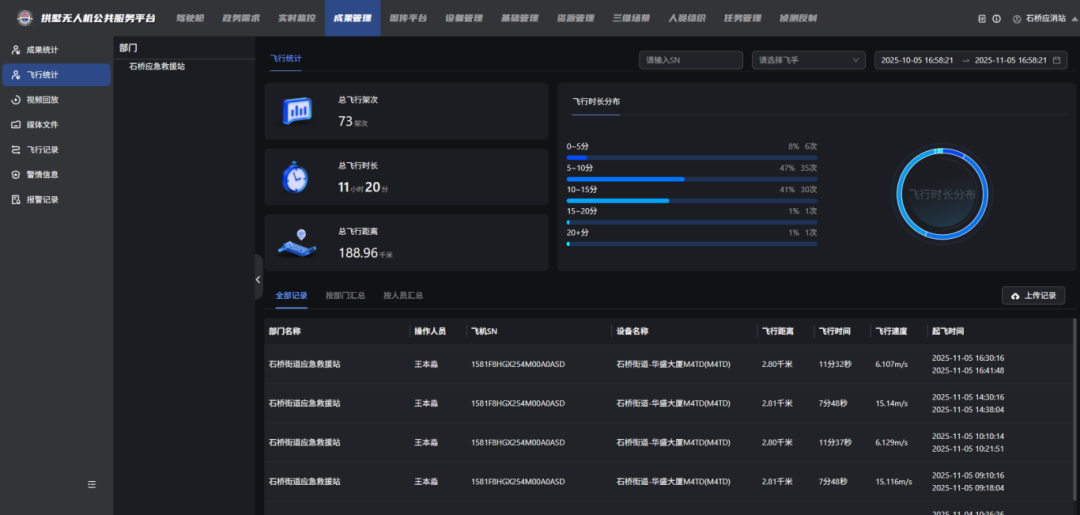Click the 飞行记录 route icon in sidebar
This screenshot has height=515, width=1080.
tap(16, 150)
